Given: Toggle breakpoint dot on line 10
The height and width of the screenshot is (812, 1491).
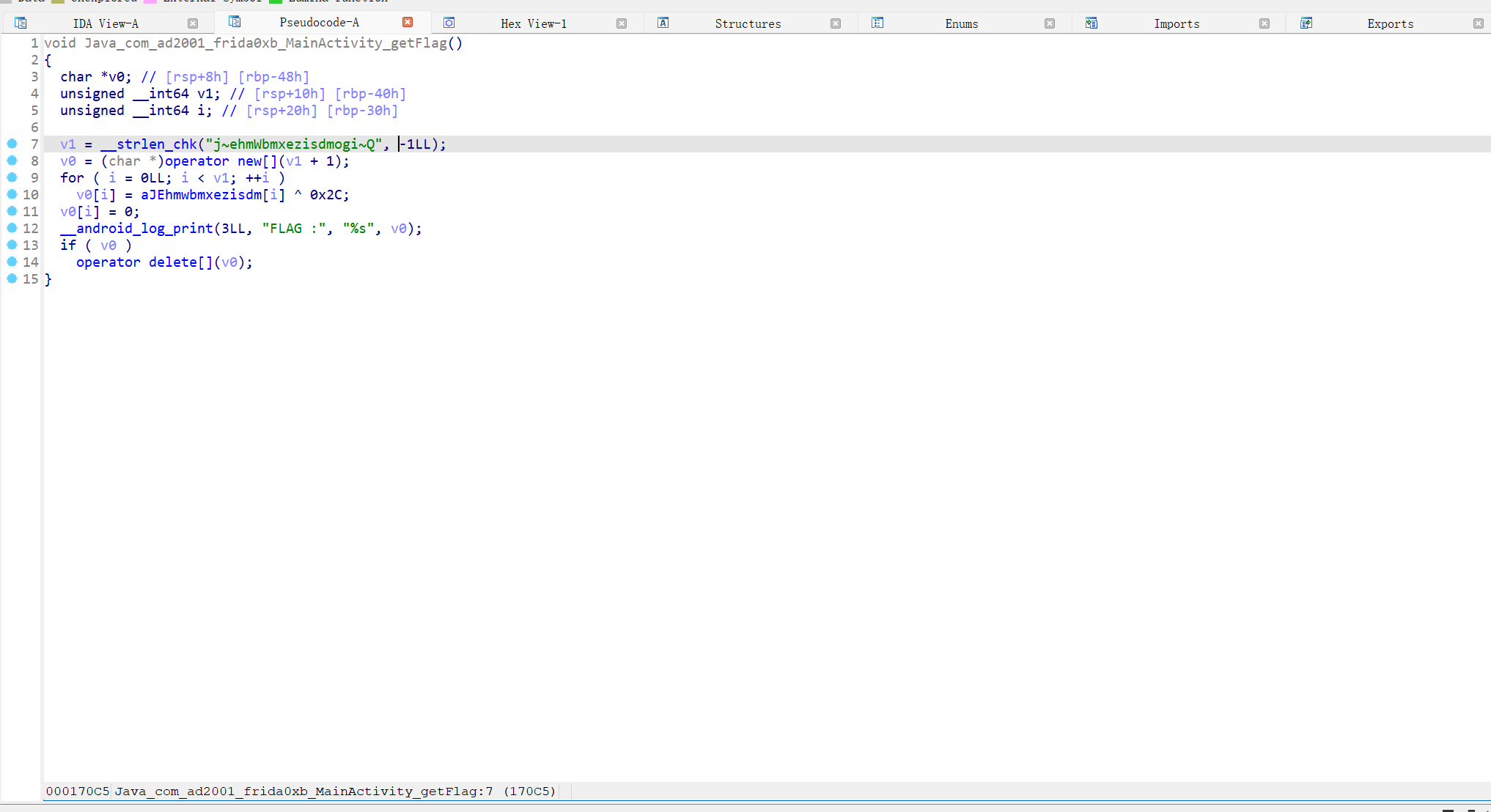Looking at the screenshot, I should (12, 194).
